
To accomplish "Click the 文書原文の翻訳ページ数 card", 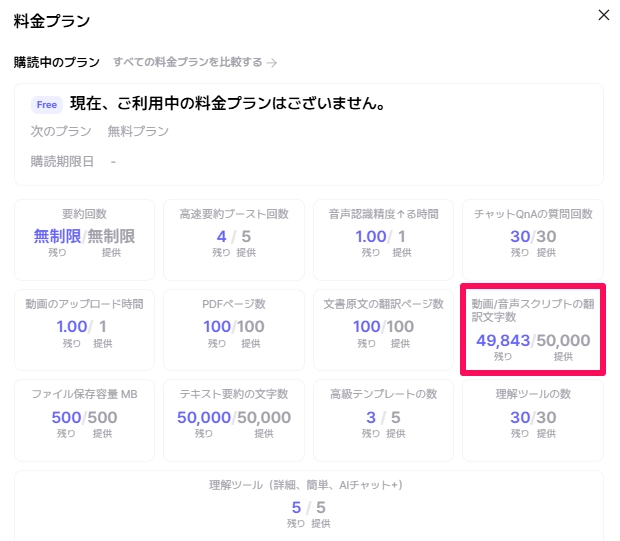I will tap(382, 328).
